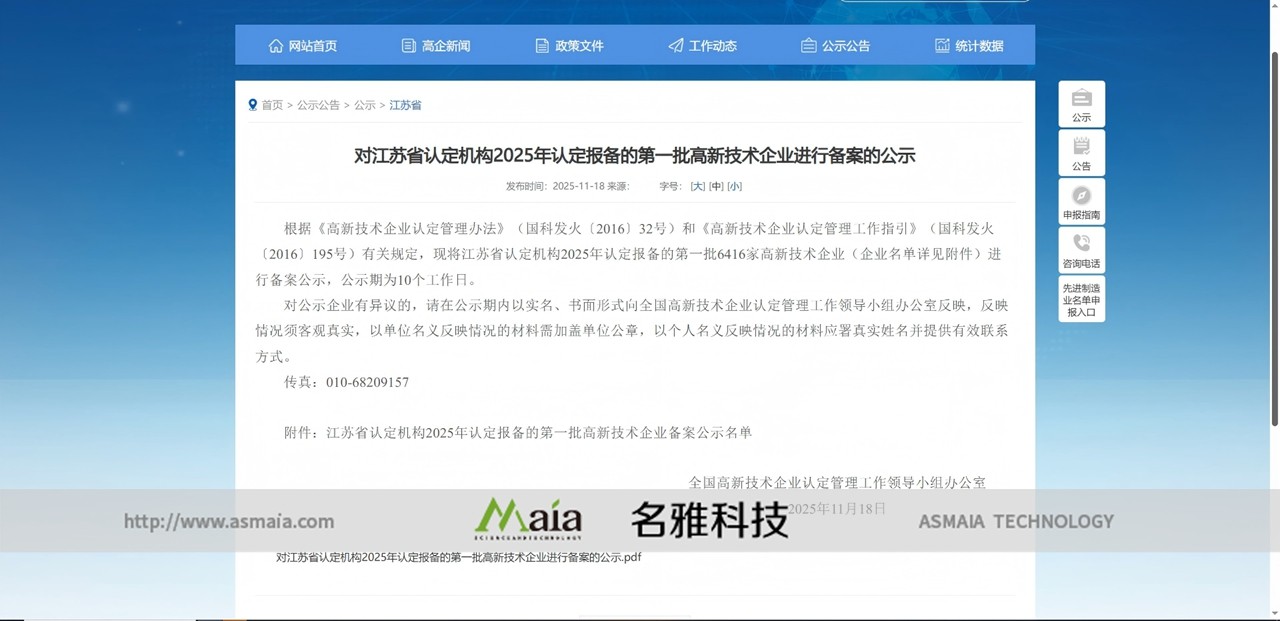Click the notice icon beside 公示公告
This screenshot has height=621, width=1280.
click(x=807, y=45)
